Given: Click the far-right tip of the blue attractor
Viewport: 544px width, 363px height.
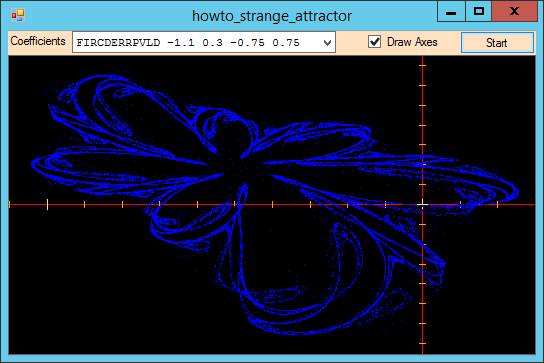Looking at the screenshot, I should coord(516,193).
